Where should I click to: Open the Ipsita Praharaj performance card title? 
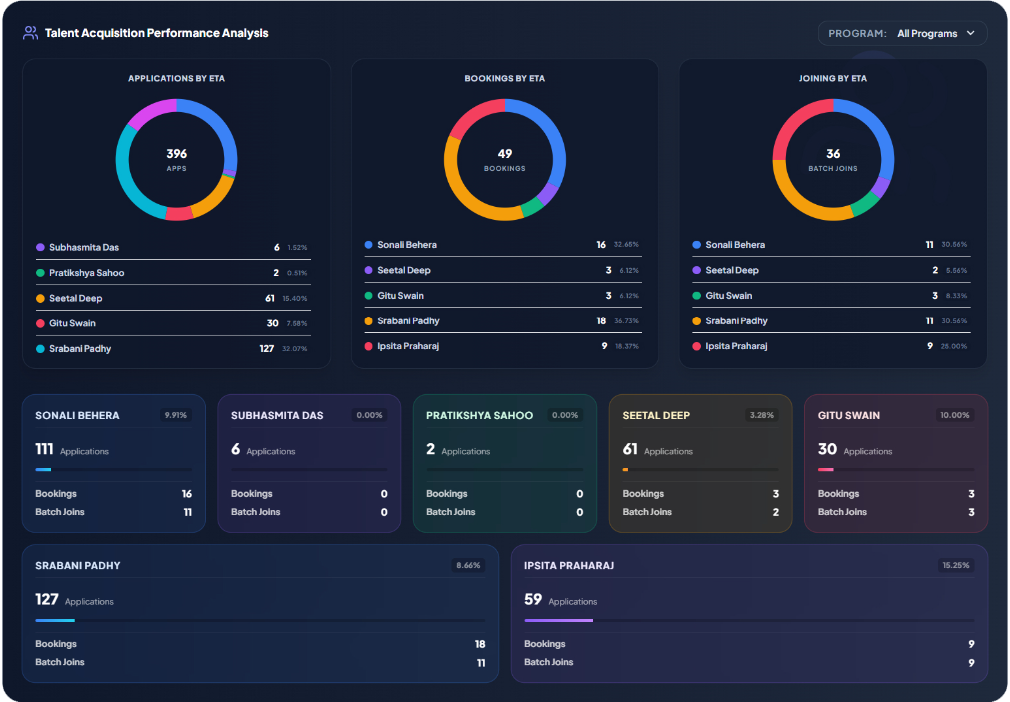coord(569,565)
